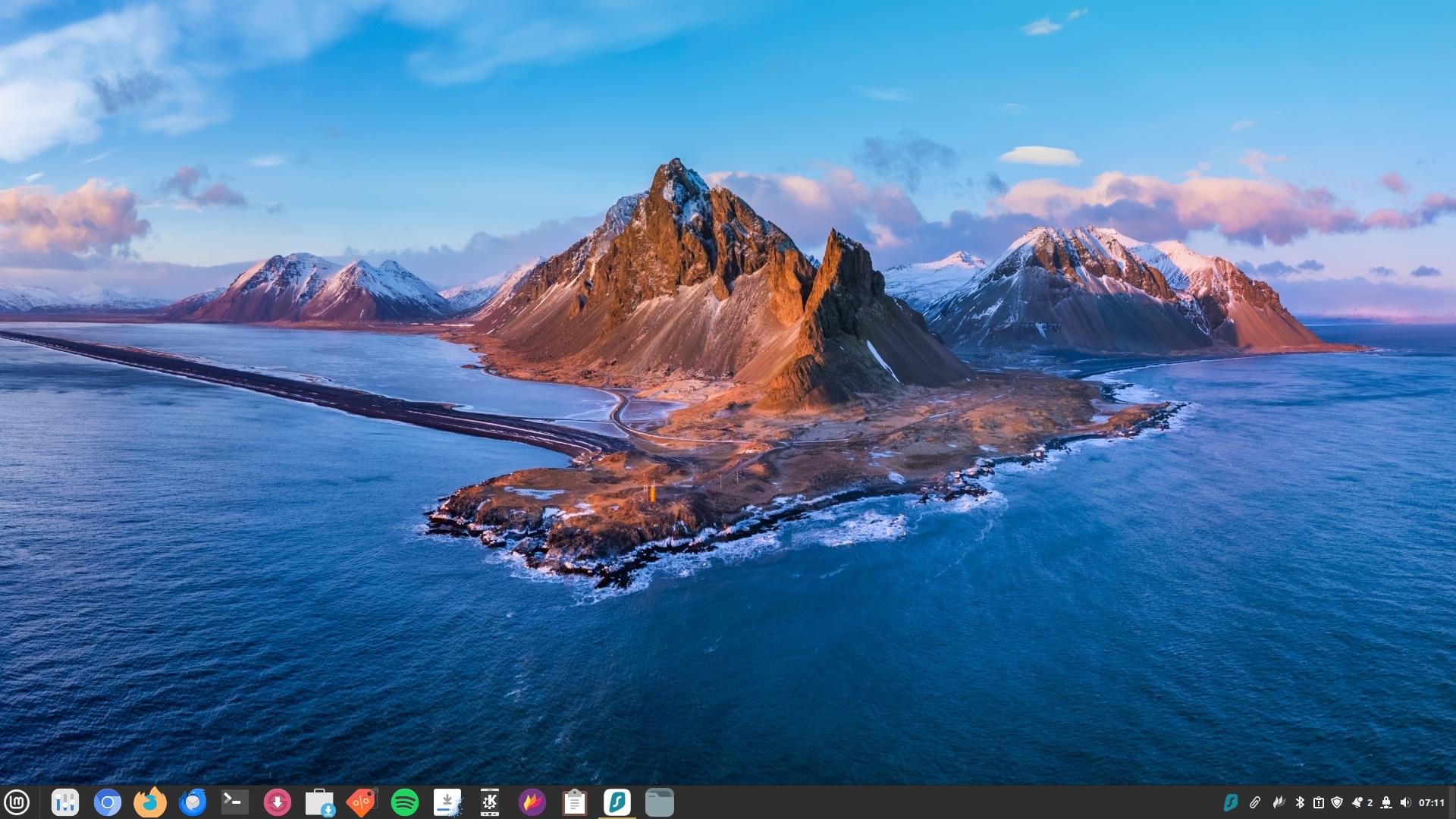Open the grey file manager folder

click(x=660, y=802)
